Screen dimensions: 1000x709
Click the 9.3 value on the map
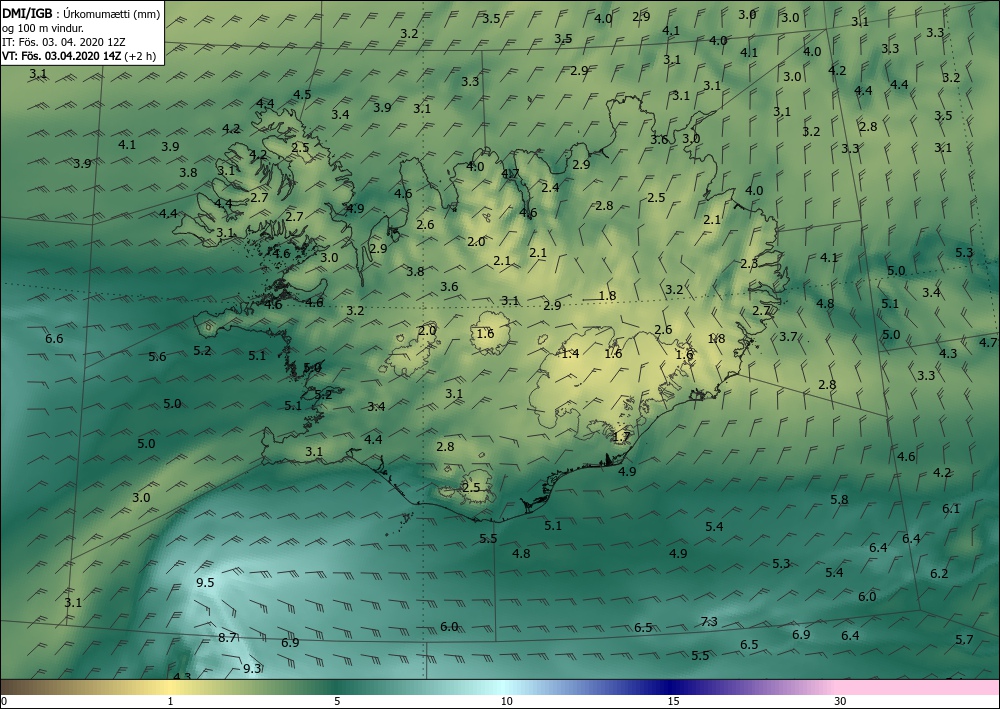253,668
